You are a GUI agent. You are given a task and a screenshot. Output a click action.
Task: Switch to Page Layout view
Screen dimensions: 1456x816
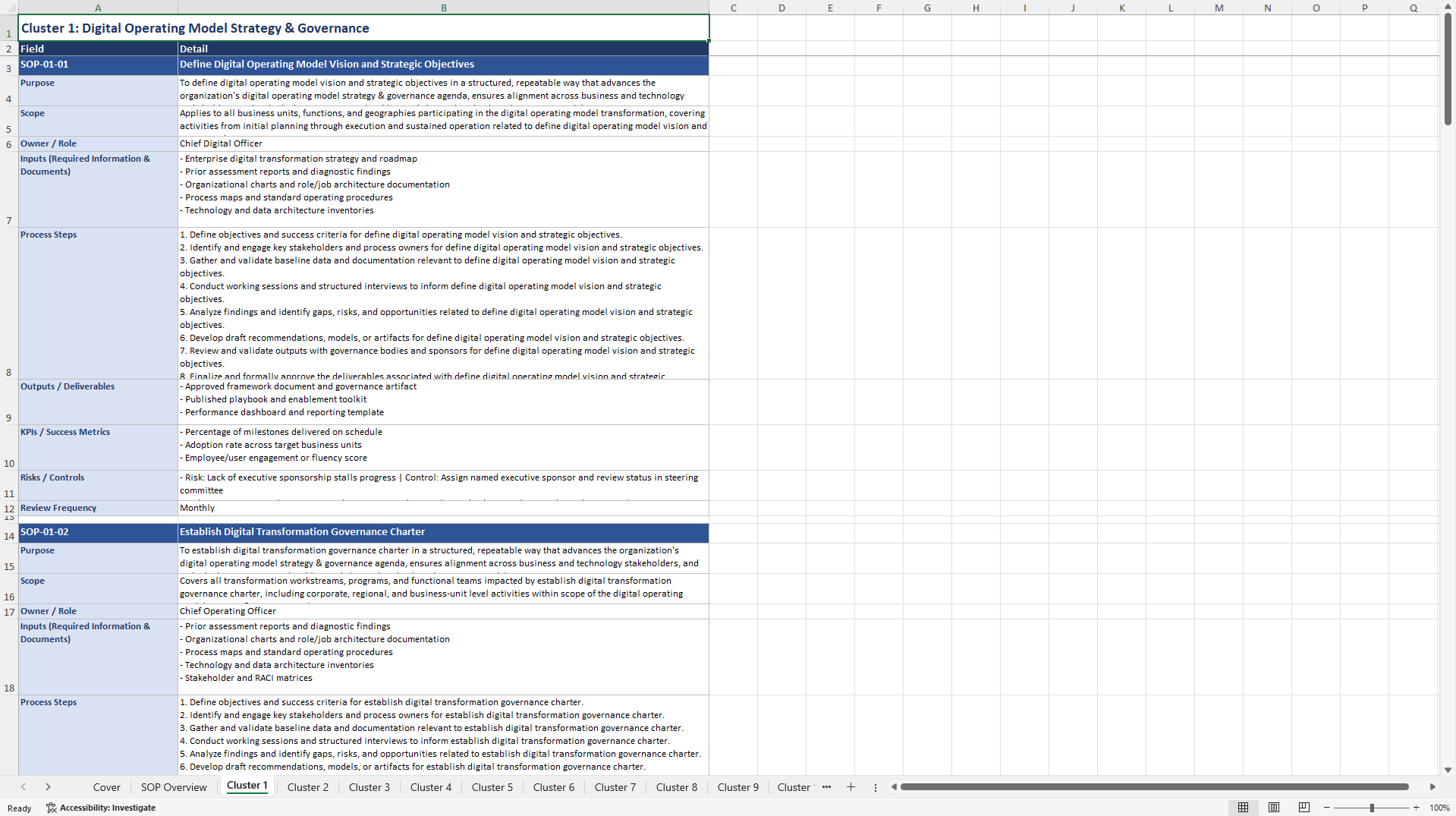point(1274,808)
